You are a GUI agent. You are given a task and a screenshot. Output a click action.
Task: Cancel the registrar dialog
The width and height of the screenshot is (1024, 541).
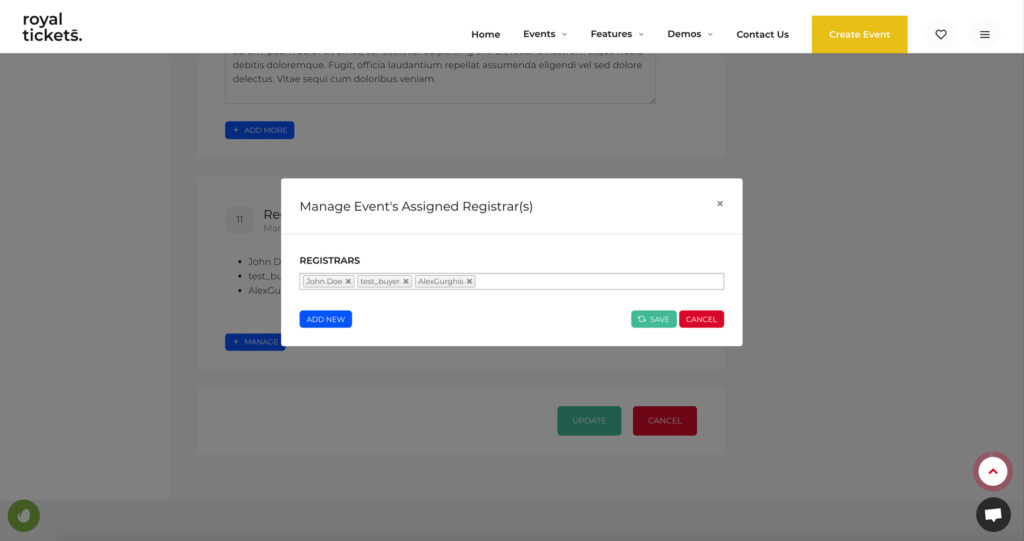click(701, 320)
